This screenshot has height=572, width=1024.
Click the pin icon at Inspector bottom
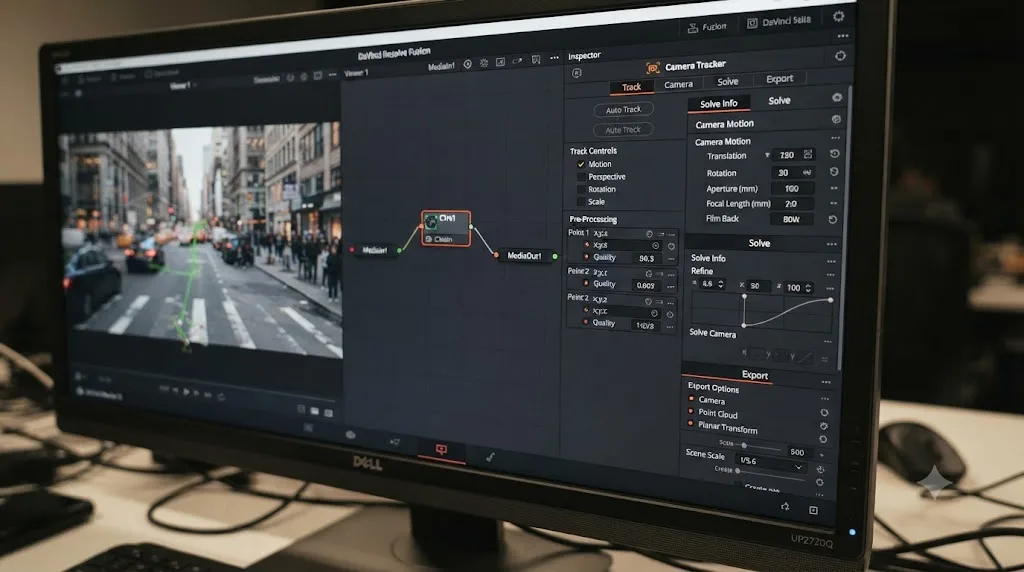[785, 506]
